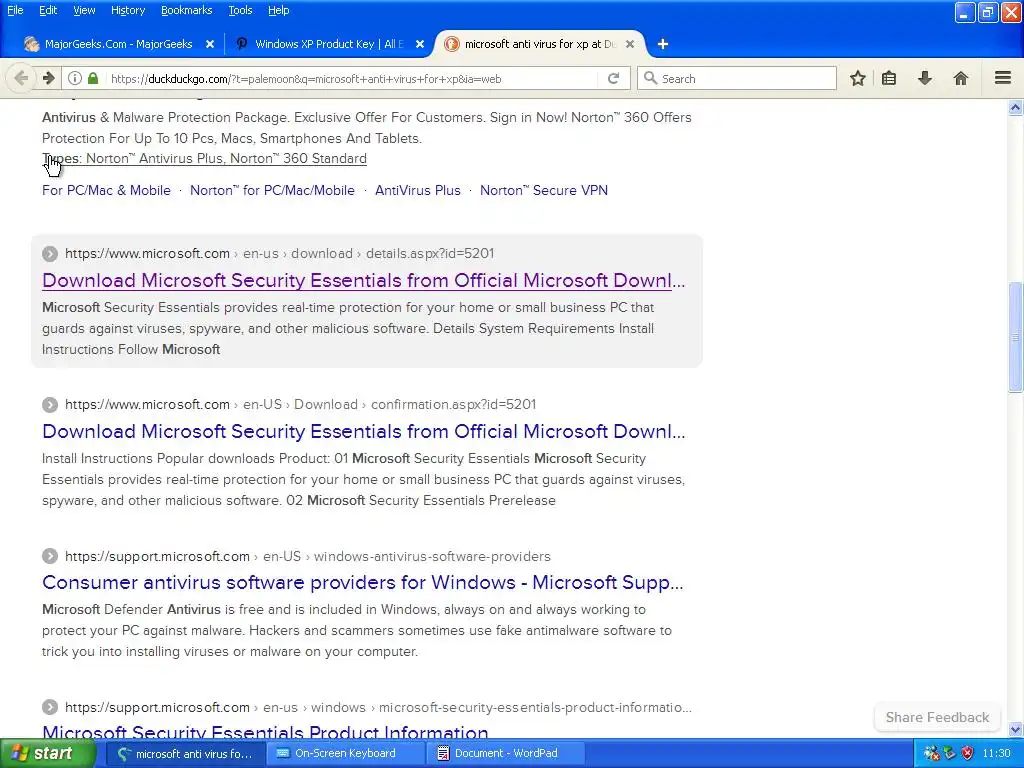Click the vertical scrollbar thumb
Viewport: 1024px width, 768px height.
pos(1015,337)
